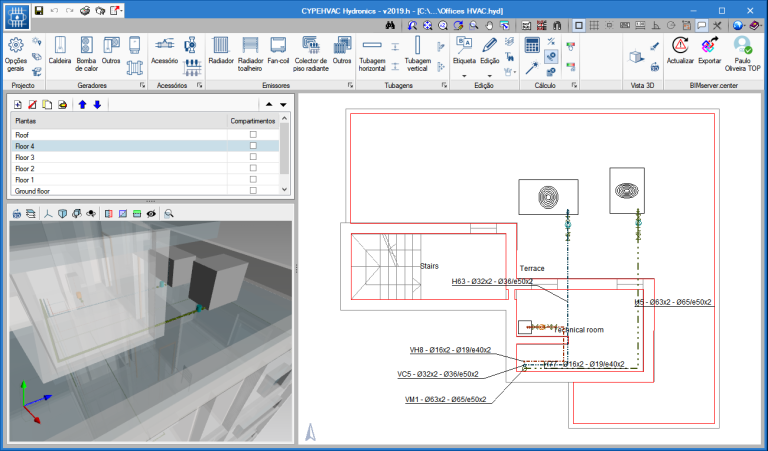
Task: Check Compartimentos box for Floor 2
Action: coord(253,168)
